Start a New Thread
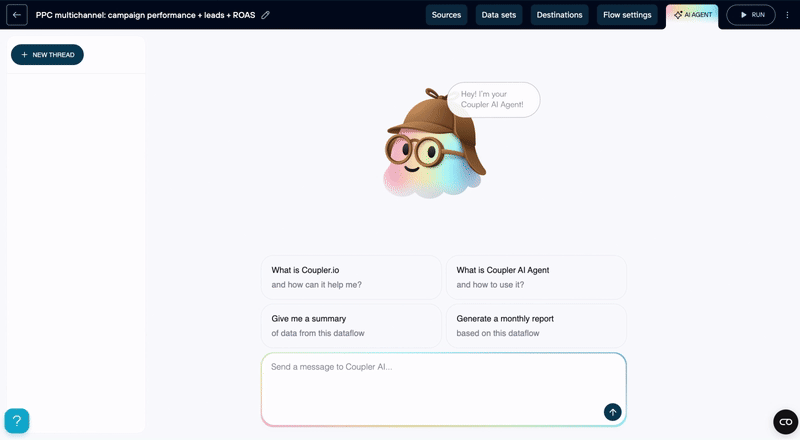Image resolution: width=800 pixels, height=440 pixels. click(47, 55)
